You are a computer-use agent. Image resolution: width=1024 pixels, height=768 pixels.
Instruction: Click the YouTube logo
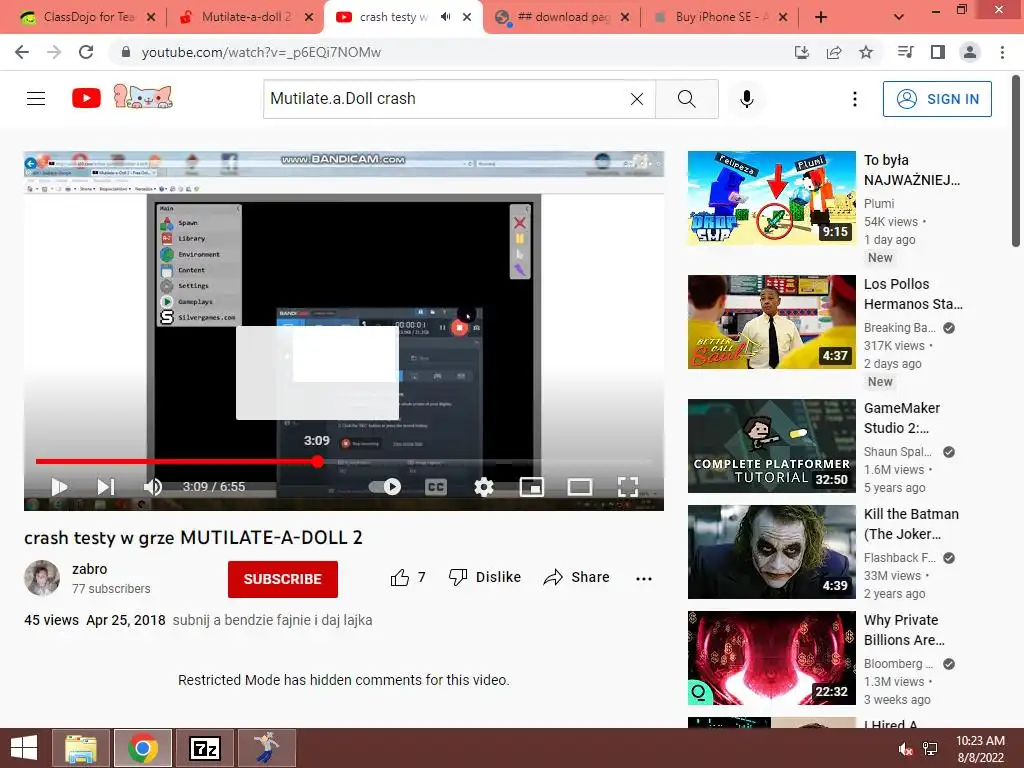86,98
